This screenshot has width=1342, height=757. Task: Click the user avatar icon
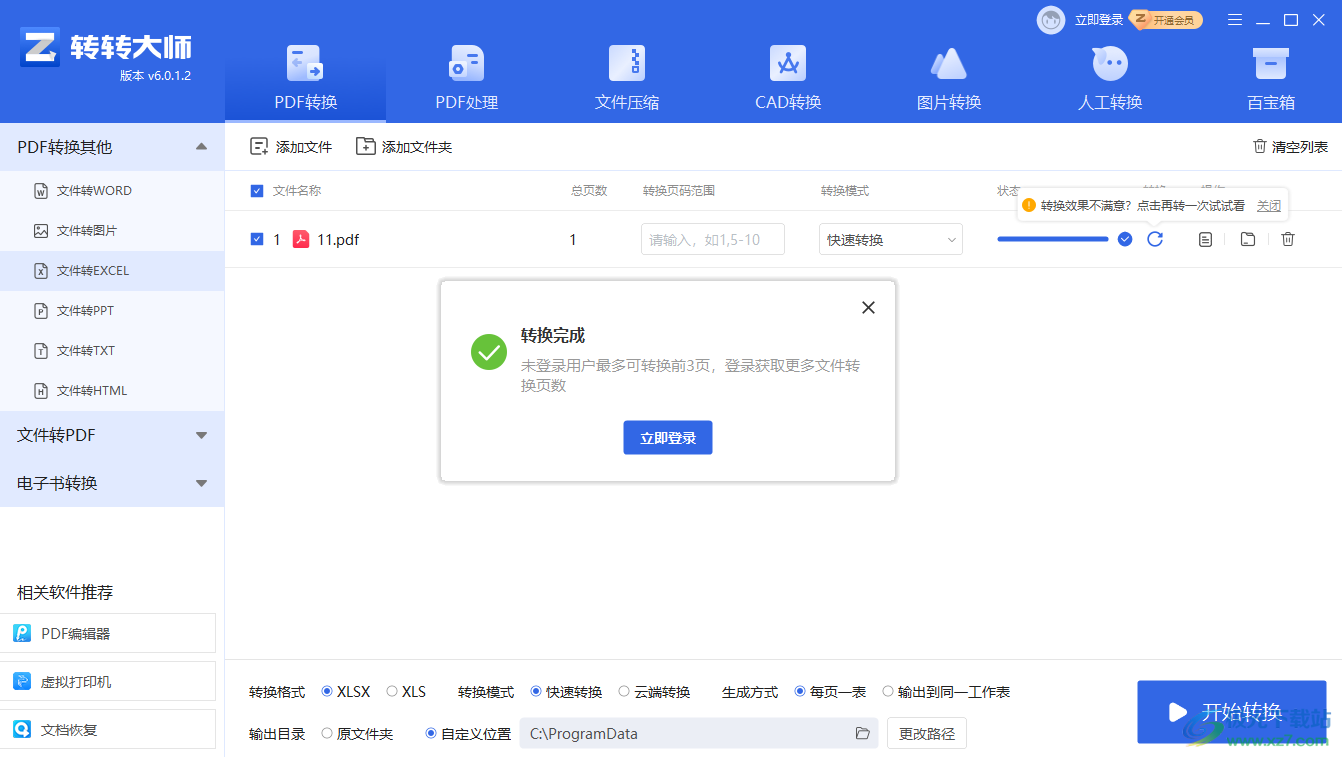1051,20
